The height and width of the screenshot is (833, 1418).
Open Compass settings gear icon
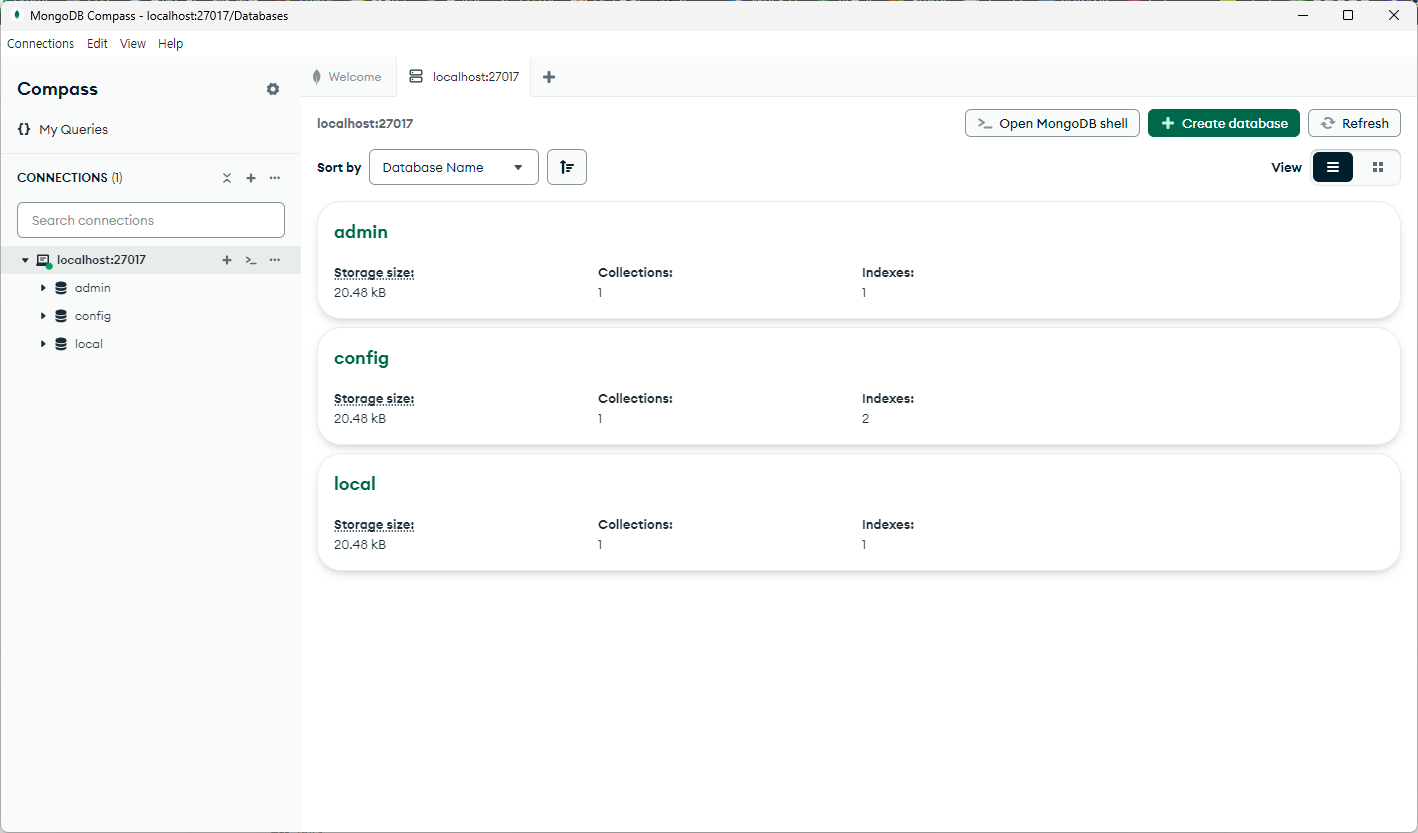click(x=273, y=89)
